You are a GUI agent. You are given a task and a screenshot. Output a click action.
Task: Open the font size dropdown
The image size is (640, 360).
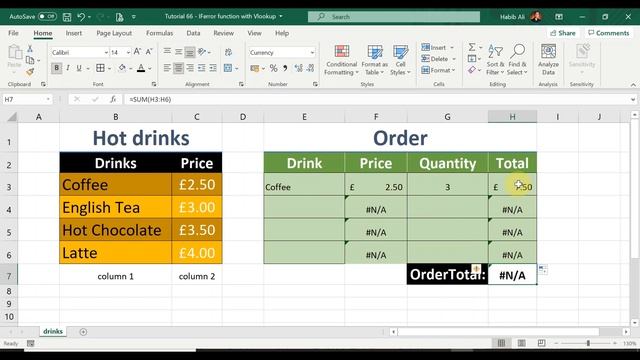128,53
